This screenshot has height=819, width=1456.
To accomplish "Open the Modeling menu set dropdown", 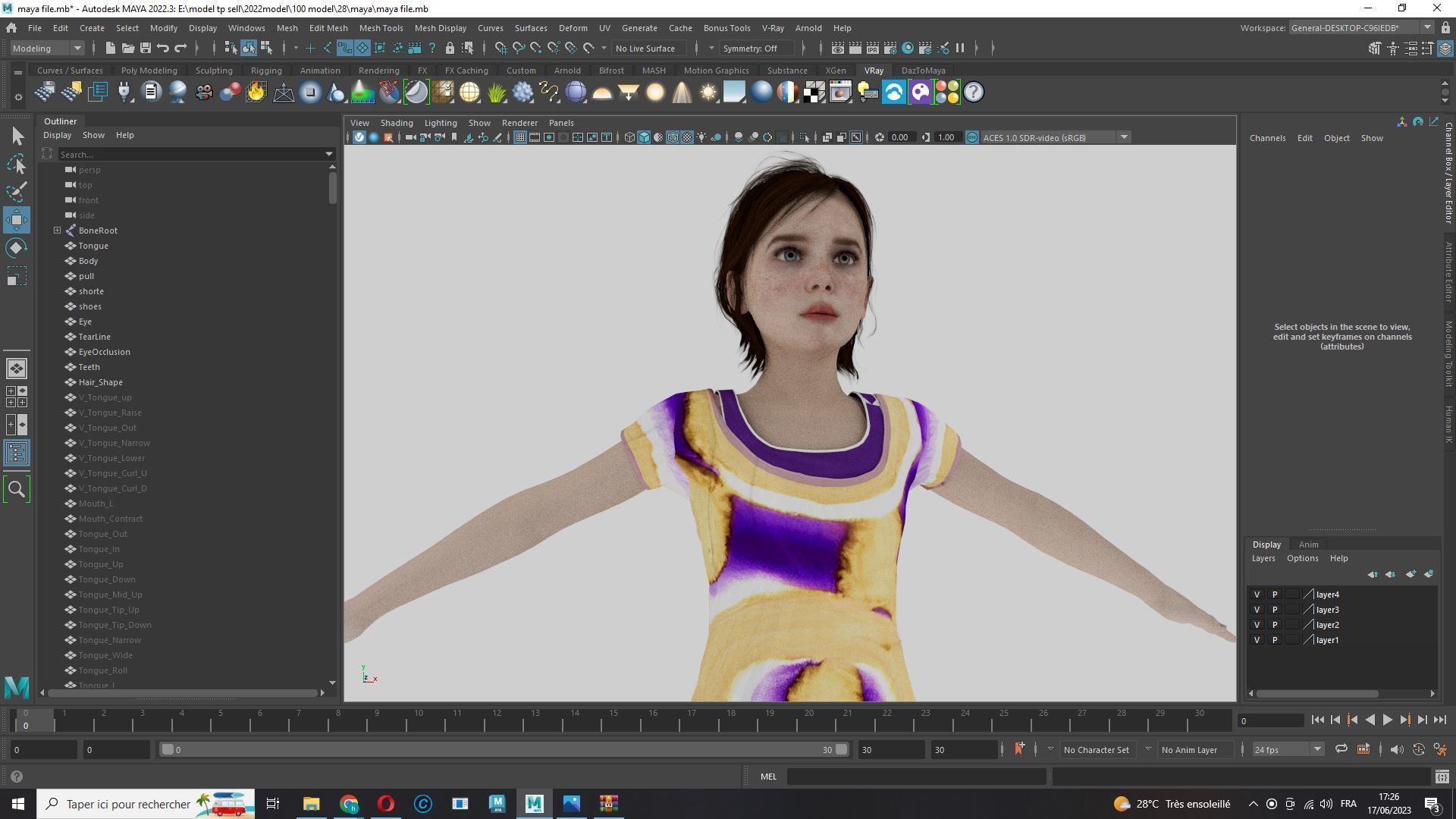I will click(47, 49).
